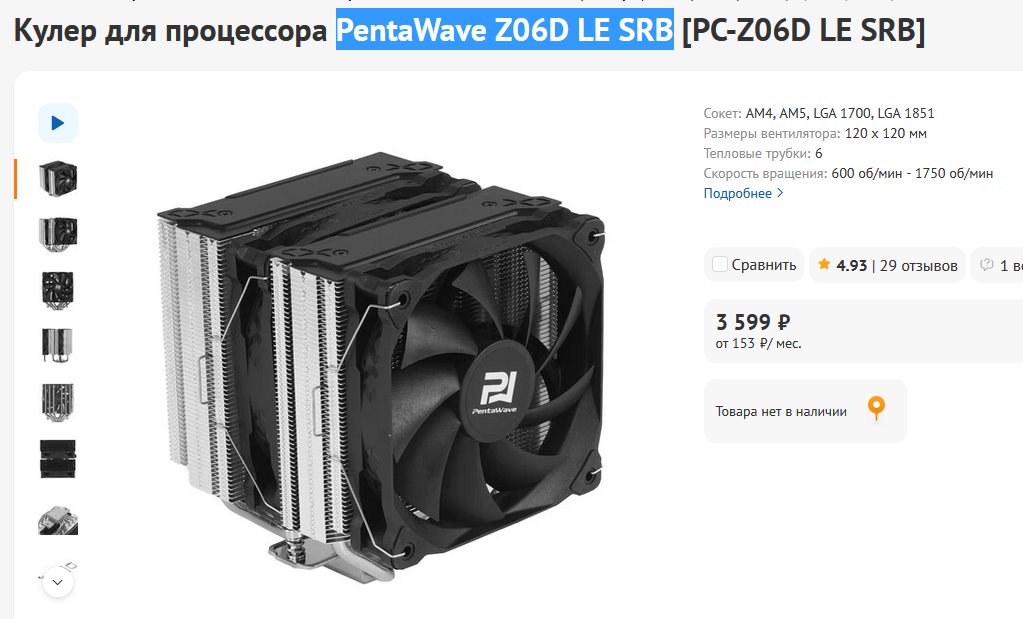Tick the Сравнить checkbox
The width and height of the screenshot is (1023, 619).
click(720, 264)
